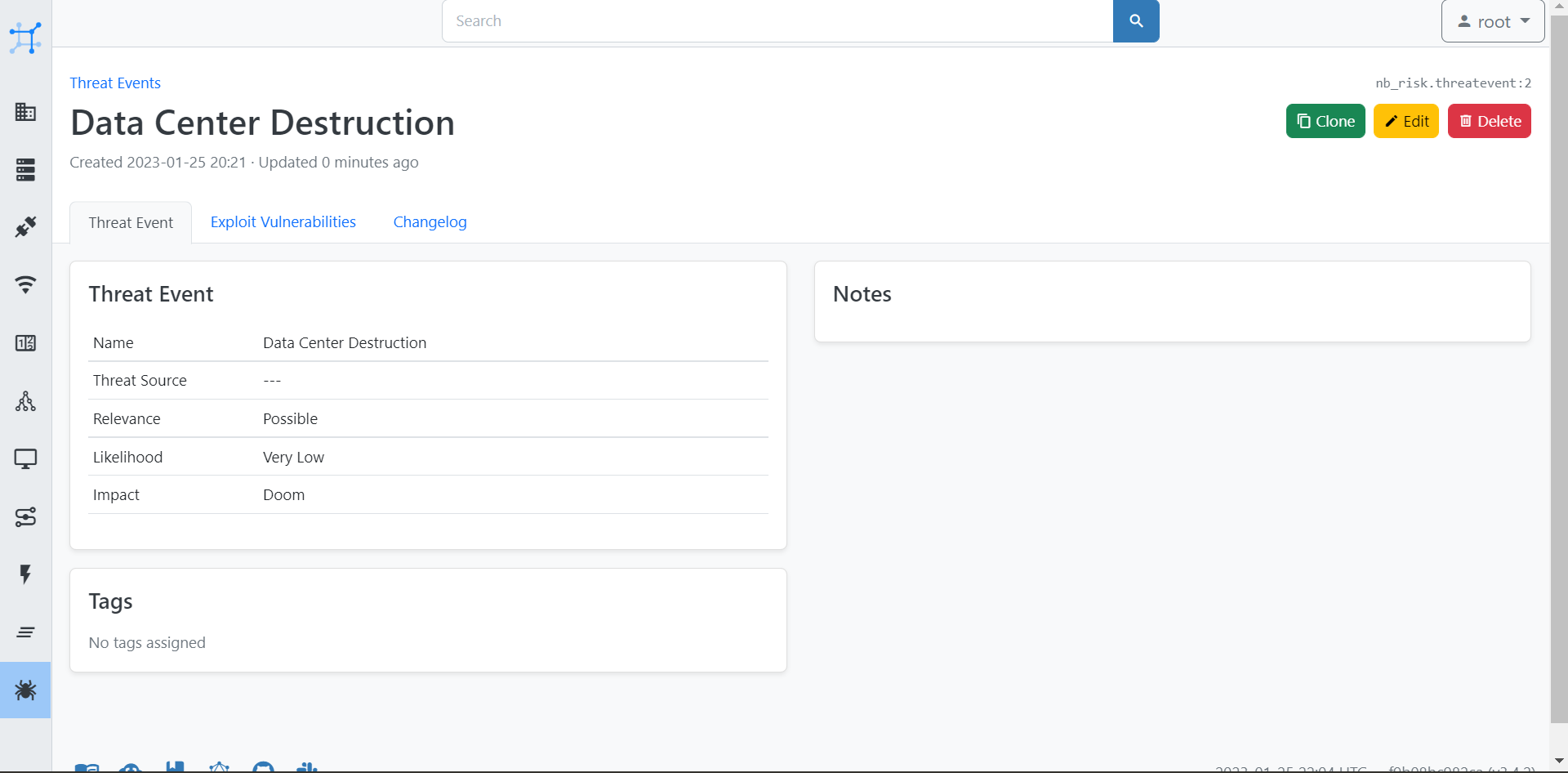Click the No tags assigned text
The width and height of the screenshot is (1568, 773).
point(147,643)
